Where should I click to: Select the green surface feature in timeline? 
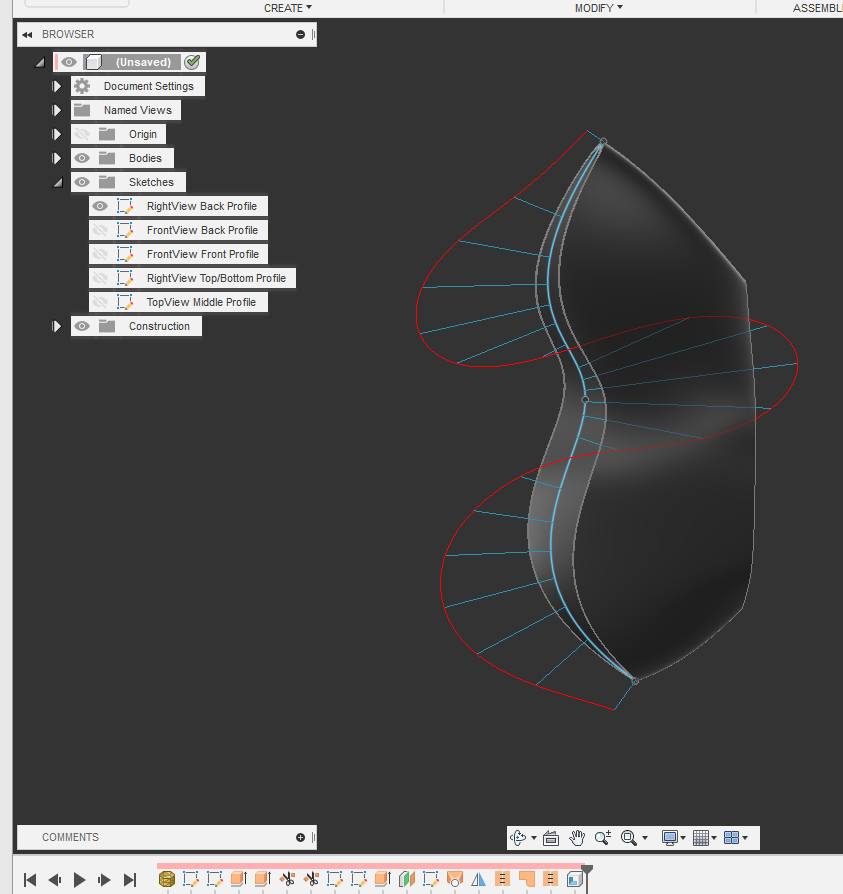406,879
